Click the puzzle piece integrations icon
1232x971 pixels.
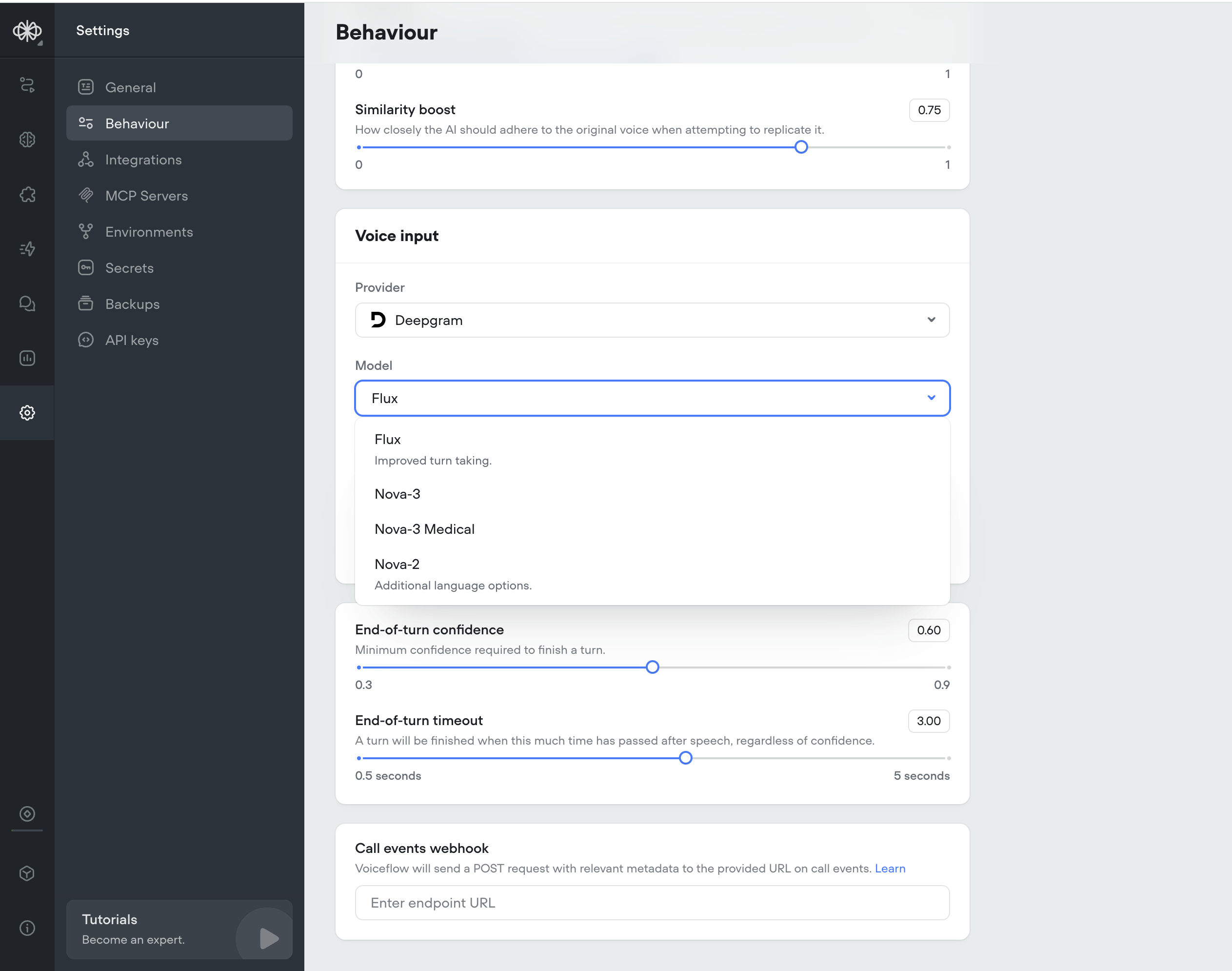pos(27,194)
